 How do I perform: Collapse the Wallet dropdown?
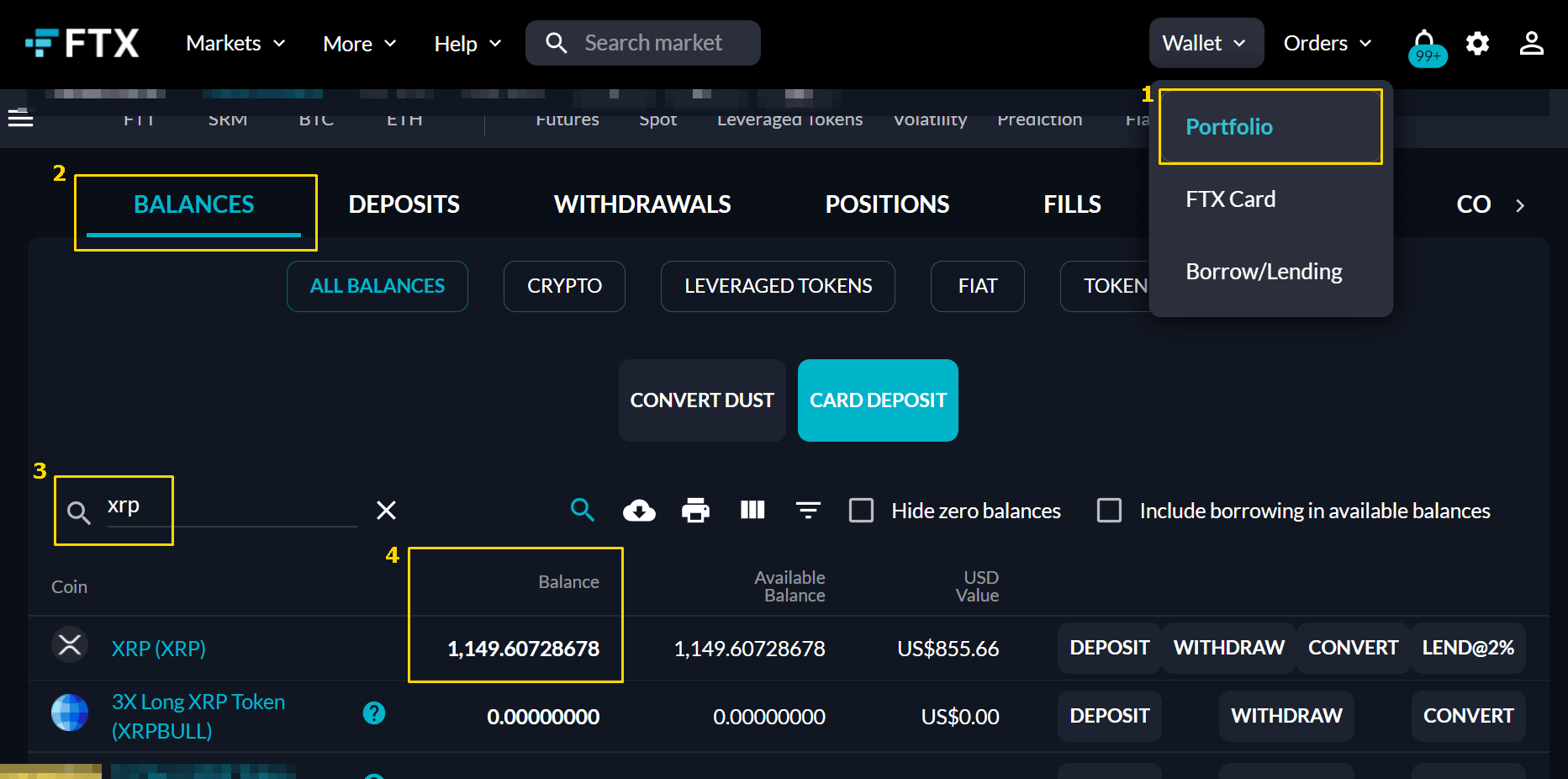pos(1206,43)
